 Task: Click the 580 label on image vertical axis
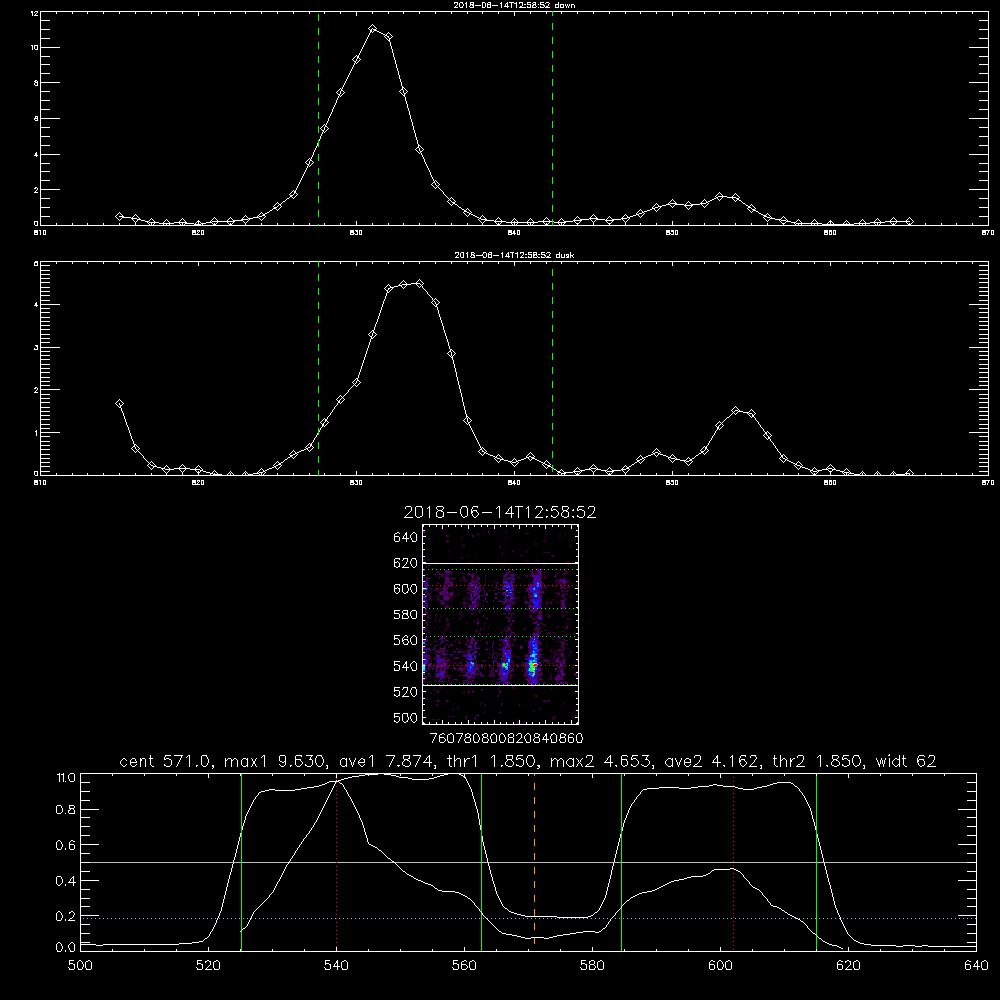click(x=406, y=614)
